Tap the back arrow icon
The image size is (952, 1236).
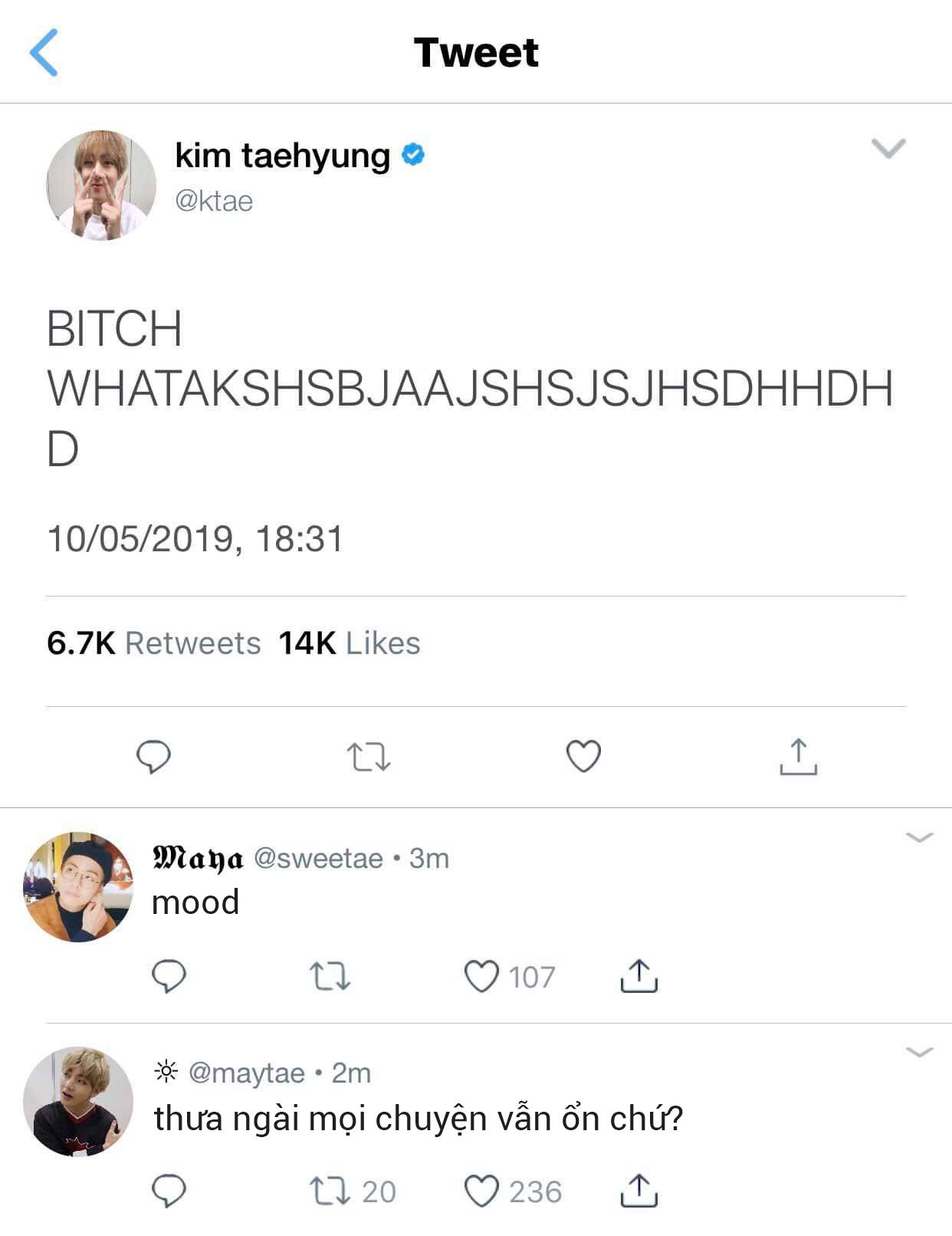(x=44, y=53)
